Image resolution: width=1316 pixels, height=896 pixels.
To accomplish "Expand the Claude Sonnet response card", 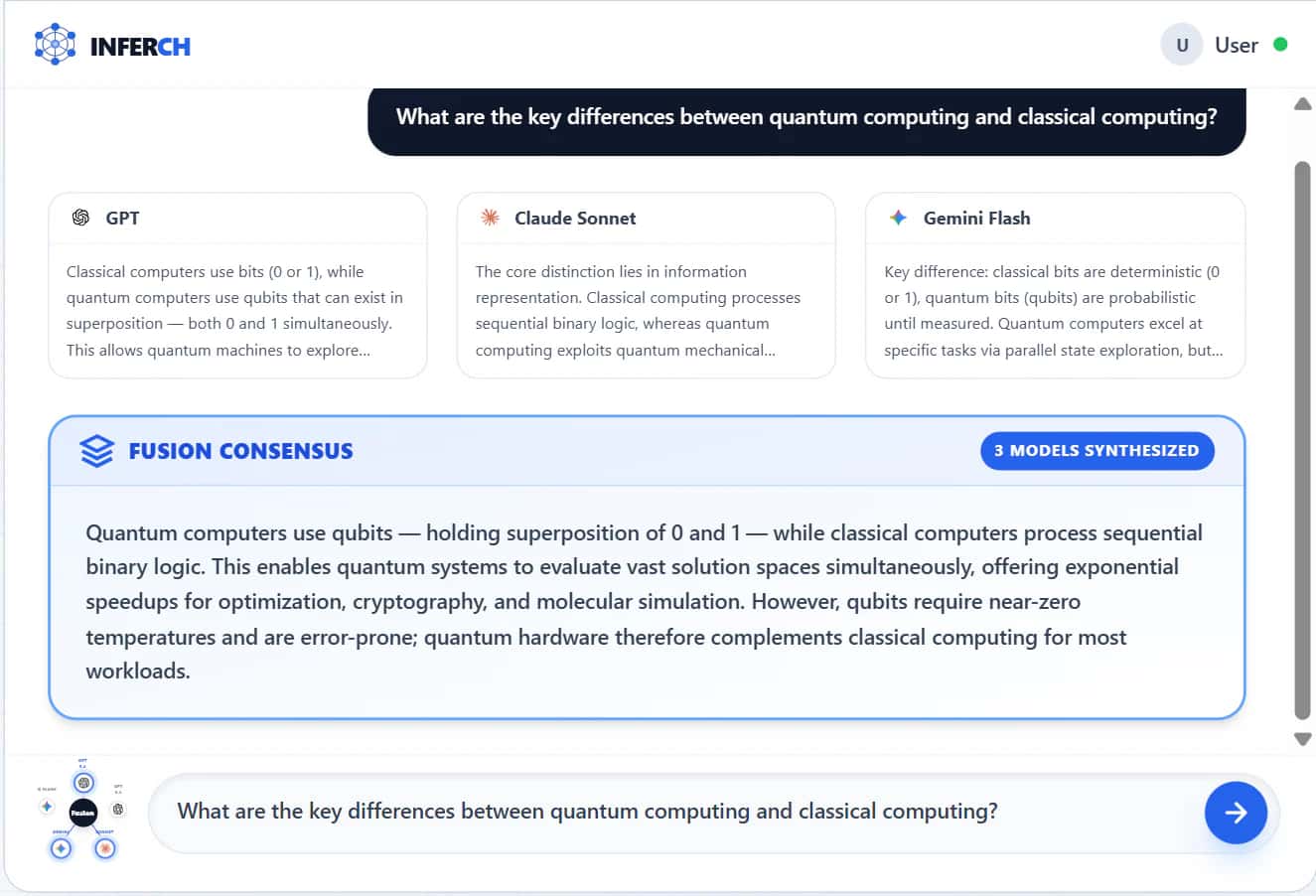I will (x=646, y=285).
